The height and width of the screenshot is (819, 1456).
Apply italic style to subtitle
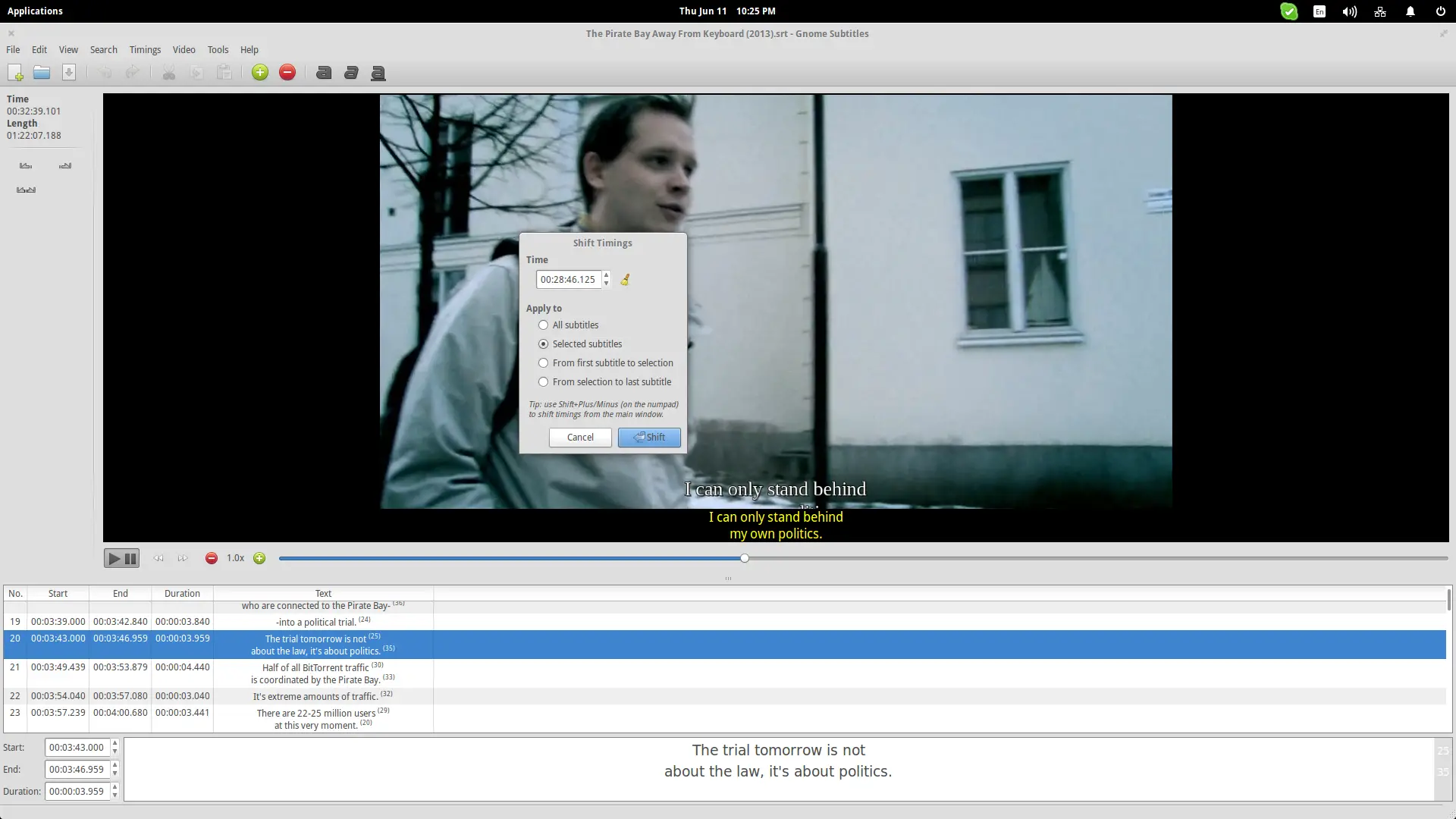(x=351, y=73)
